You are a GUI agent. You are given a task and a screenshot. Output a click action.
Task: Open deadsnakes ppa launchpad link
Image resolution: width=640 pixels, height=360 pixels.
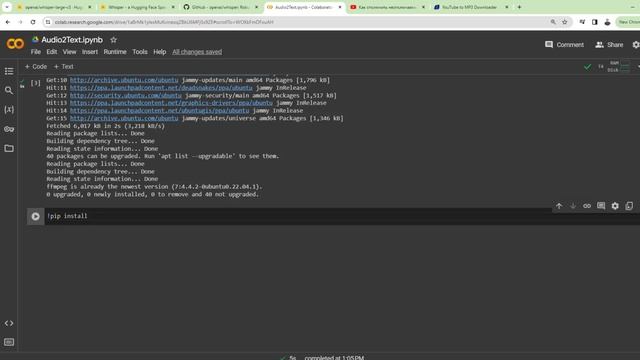pos(161,88)
